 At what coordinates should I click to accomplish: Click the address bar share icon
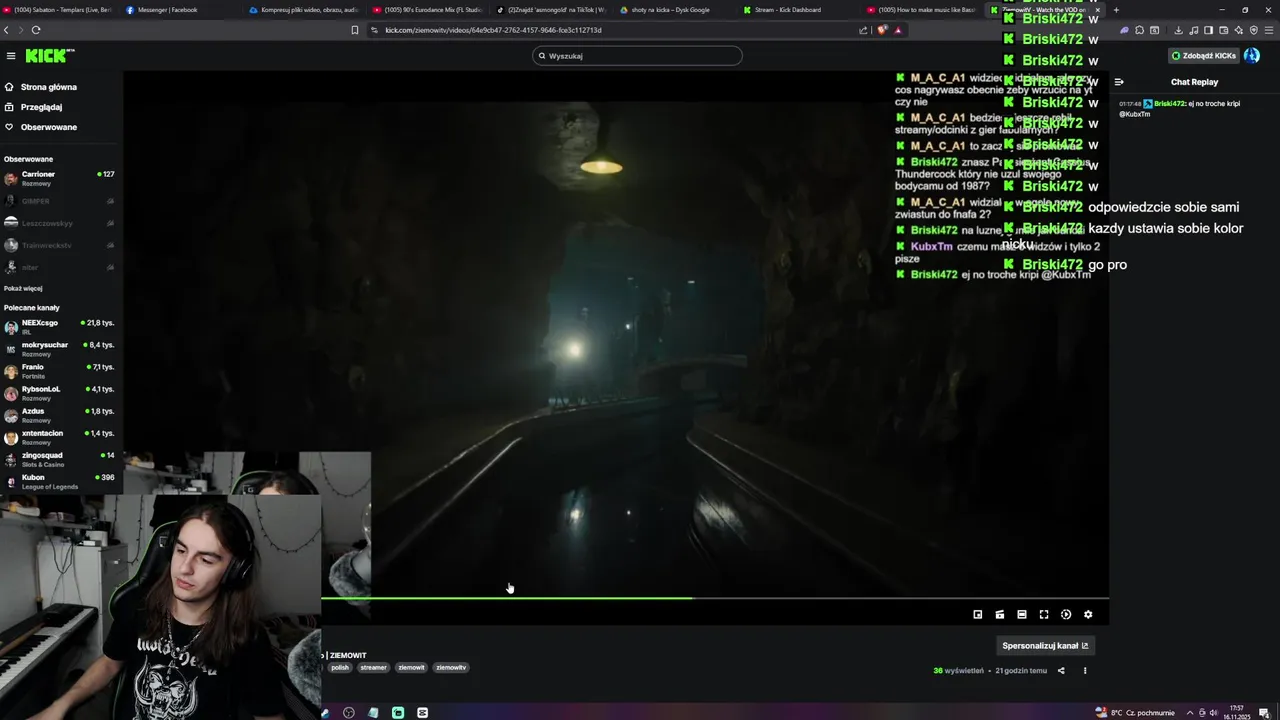864,30
